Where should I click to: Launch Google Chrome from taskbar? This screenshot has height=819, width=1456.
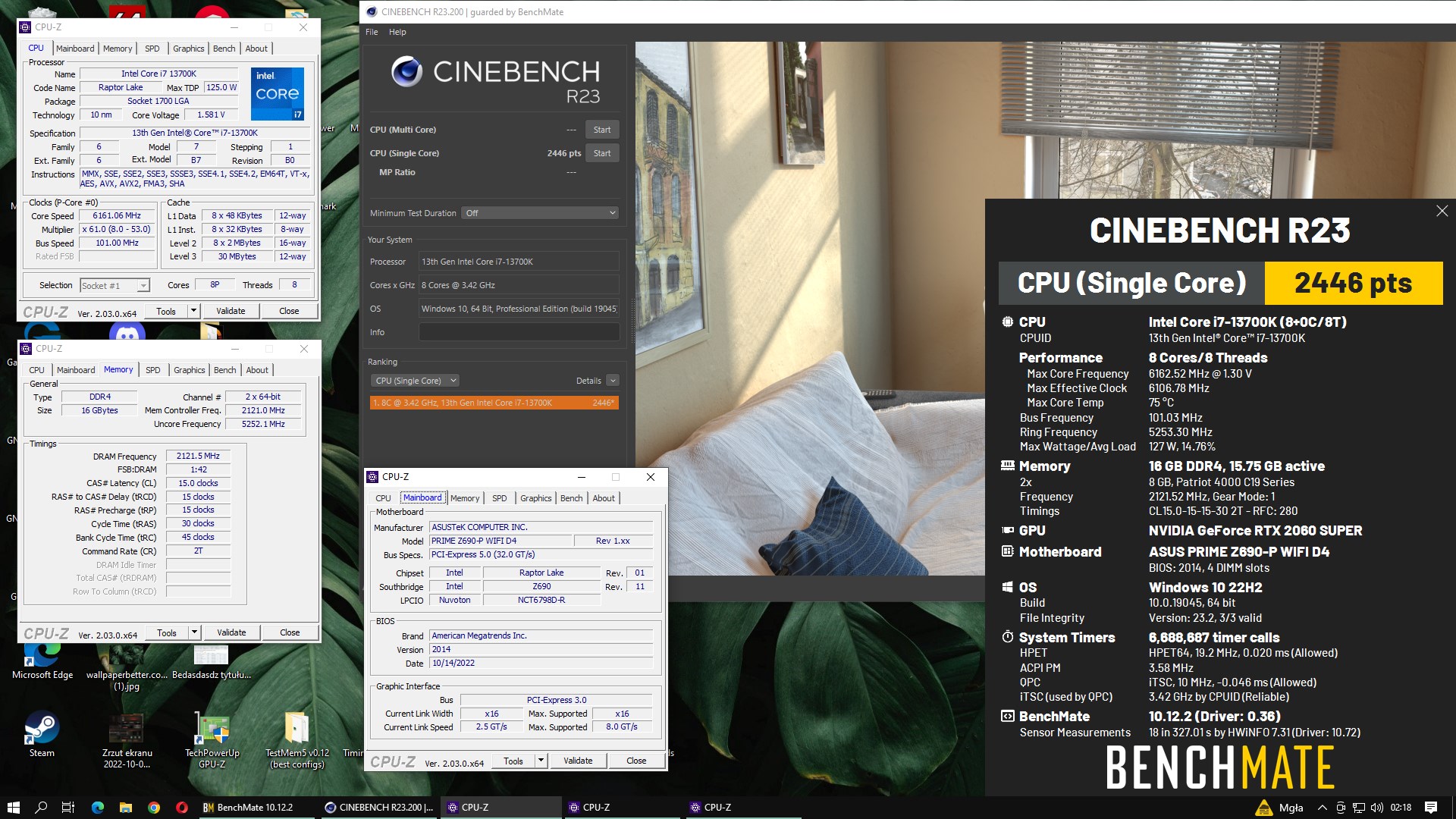154,808
